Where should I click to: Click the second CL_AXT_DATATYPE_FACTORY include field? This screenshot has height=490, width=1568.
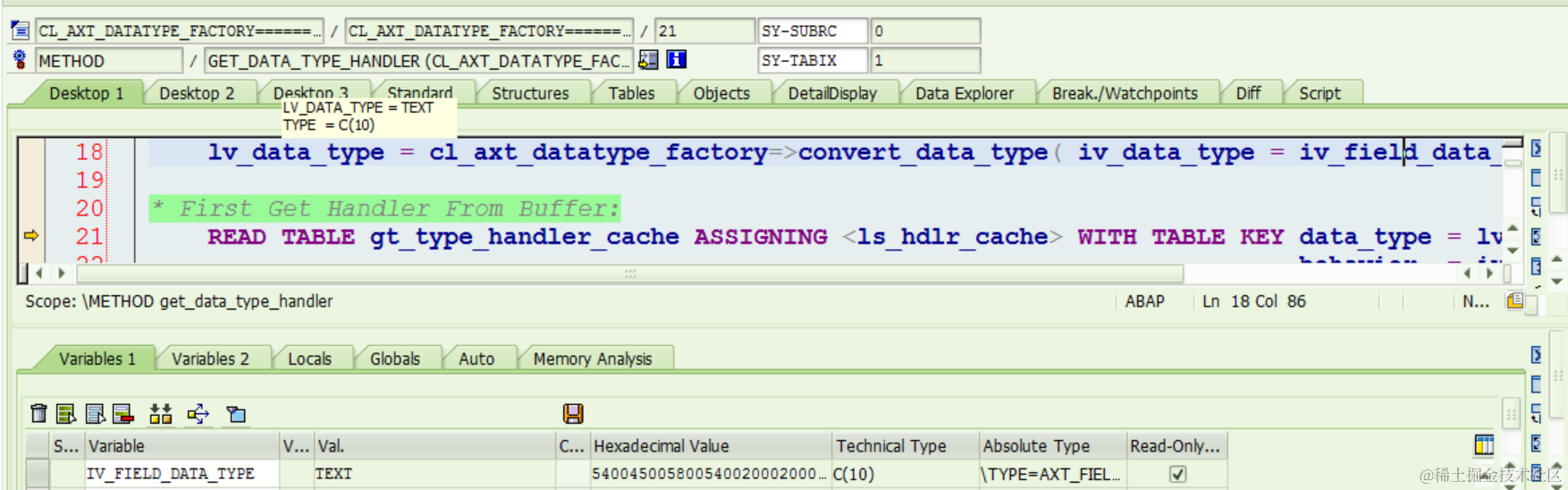coord(489,30)
